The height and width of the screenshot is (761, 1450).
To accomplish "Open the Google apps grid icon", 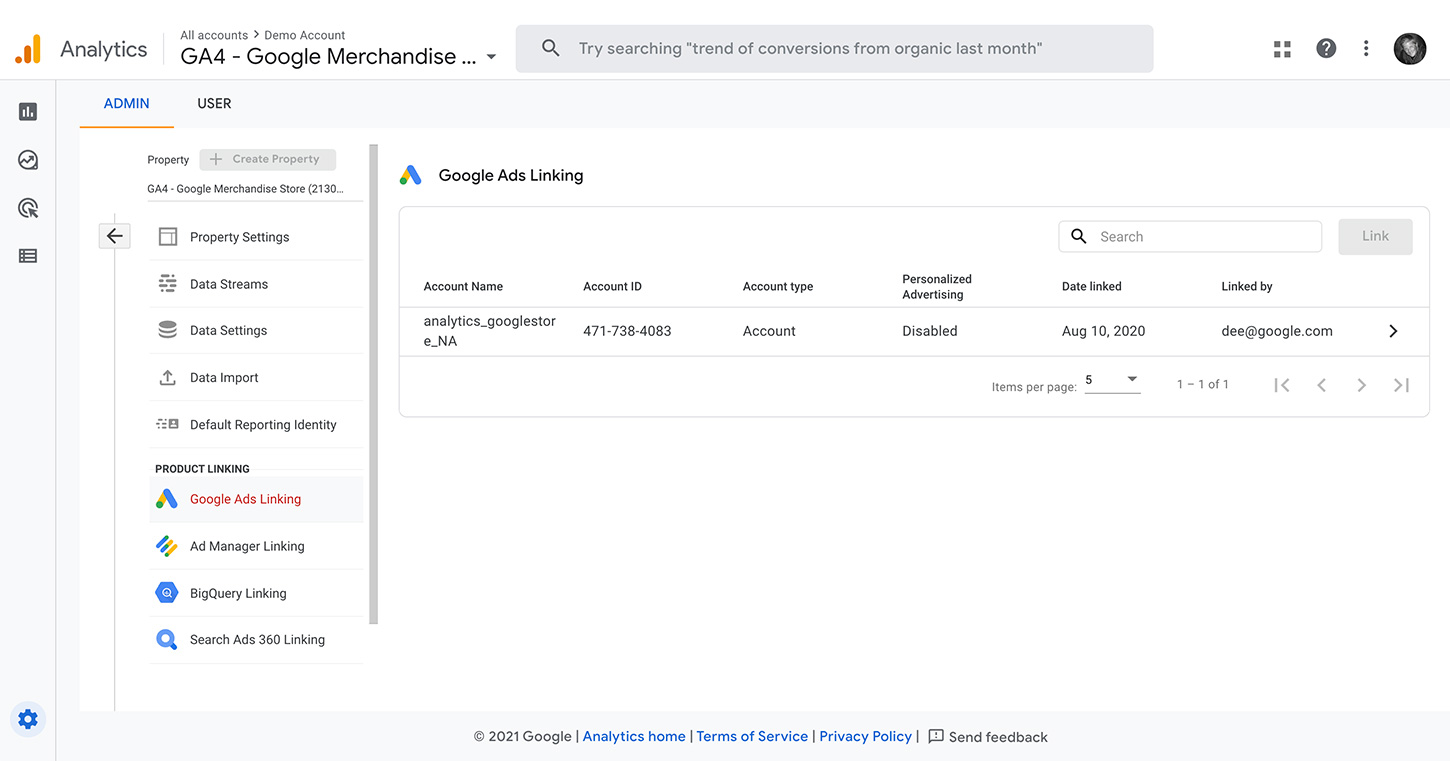I will (x=1282, y=49).
